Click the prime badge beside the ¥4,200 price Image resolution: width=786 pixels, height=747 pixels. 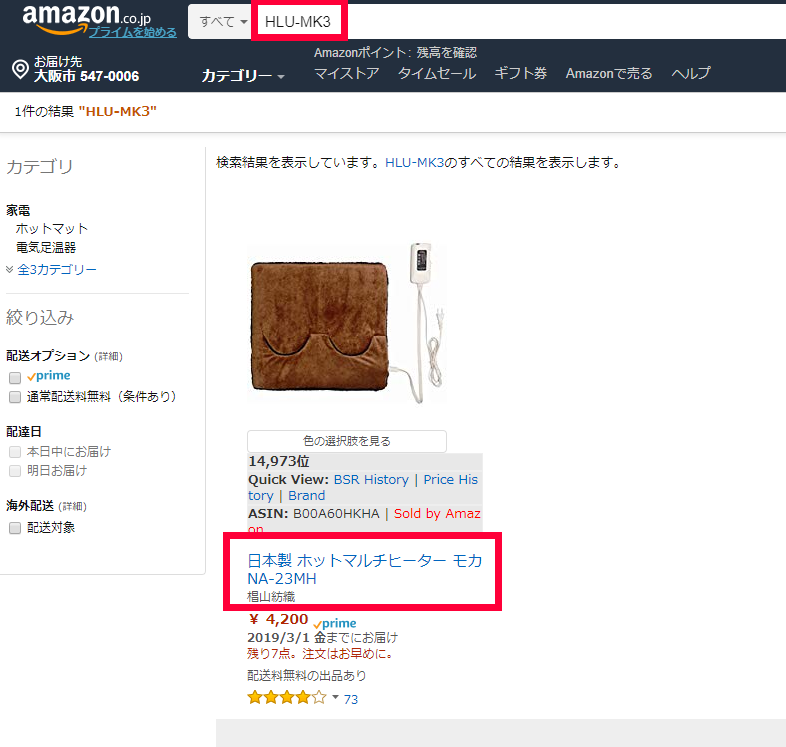335,623
